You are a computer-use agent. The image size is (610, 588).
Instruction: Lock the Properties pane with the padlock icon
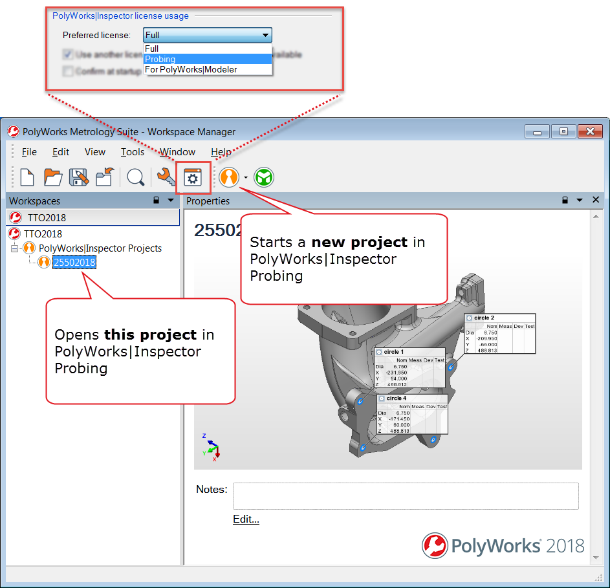[x=565, y=200]
